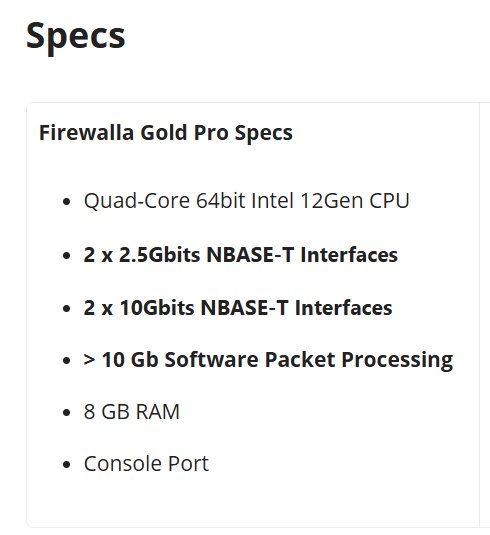Click the bullet dot before 10Gbits Interfaces line
The image size is (490, 535).
[67, 308]
